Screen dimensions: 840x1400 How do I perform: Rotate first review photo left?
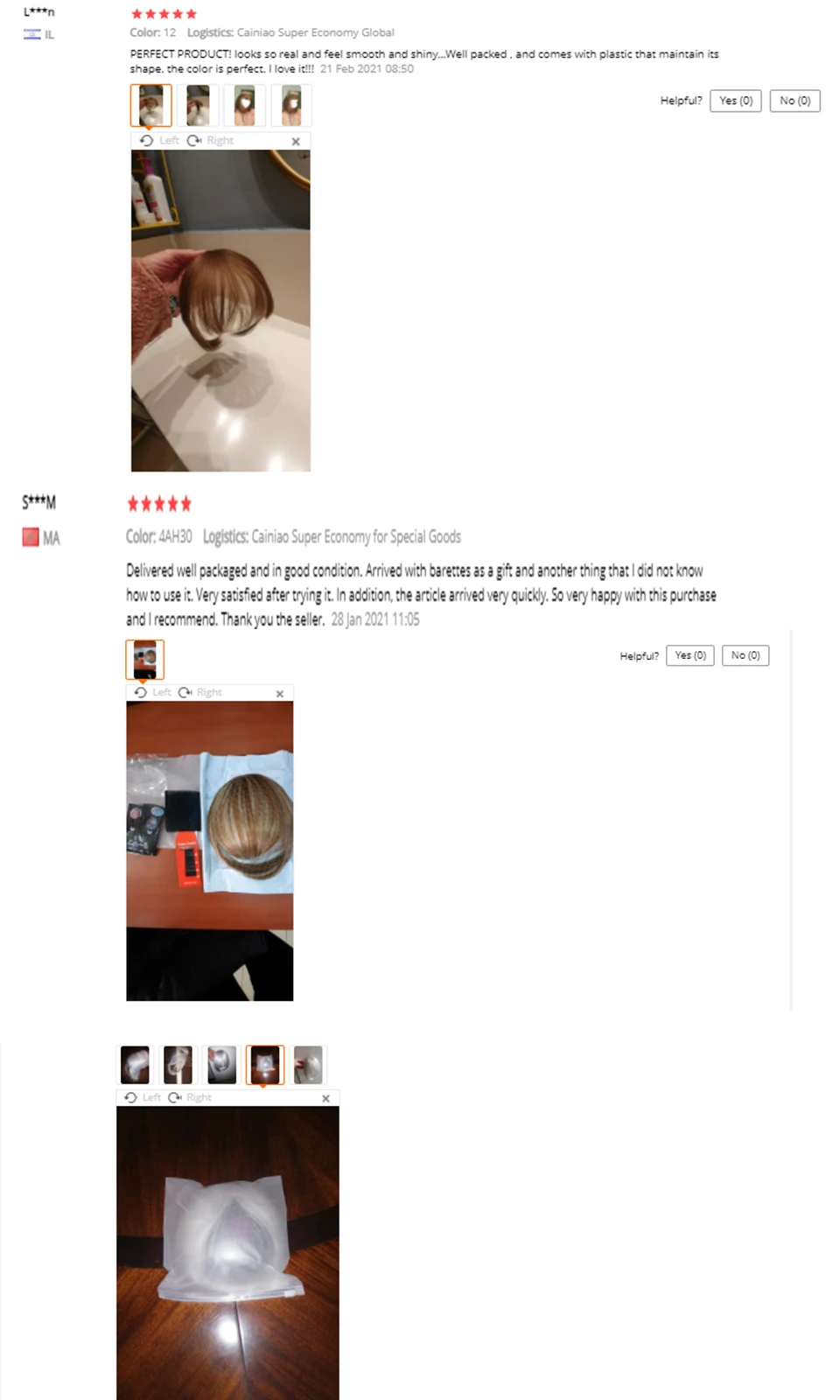159,141
